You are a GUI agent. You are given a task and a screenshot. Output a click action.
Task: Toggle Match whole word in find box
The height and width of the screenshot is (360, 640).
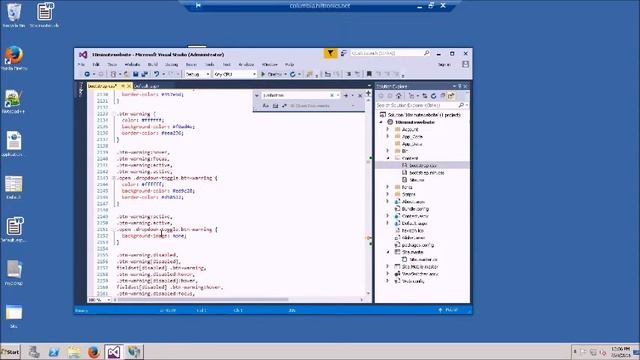[275, 106]
